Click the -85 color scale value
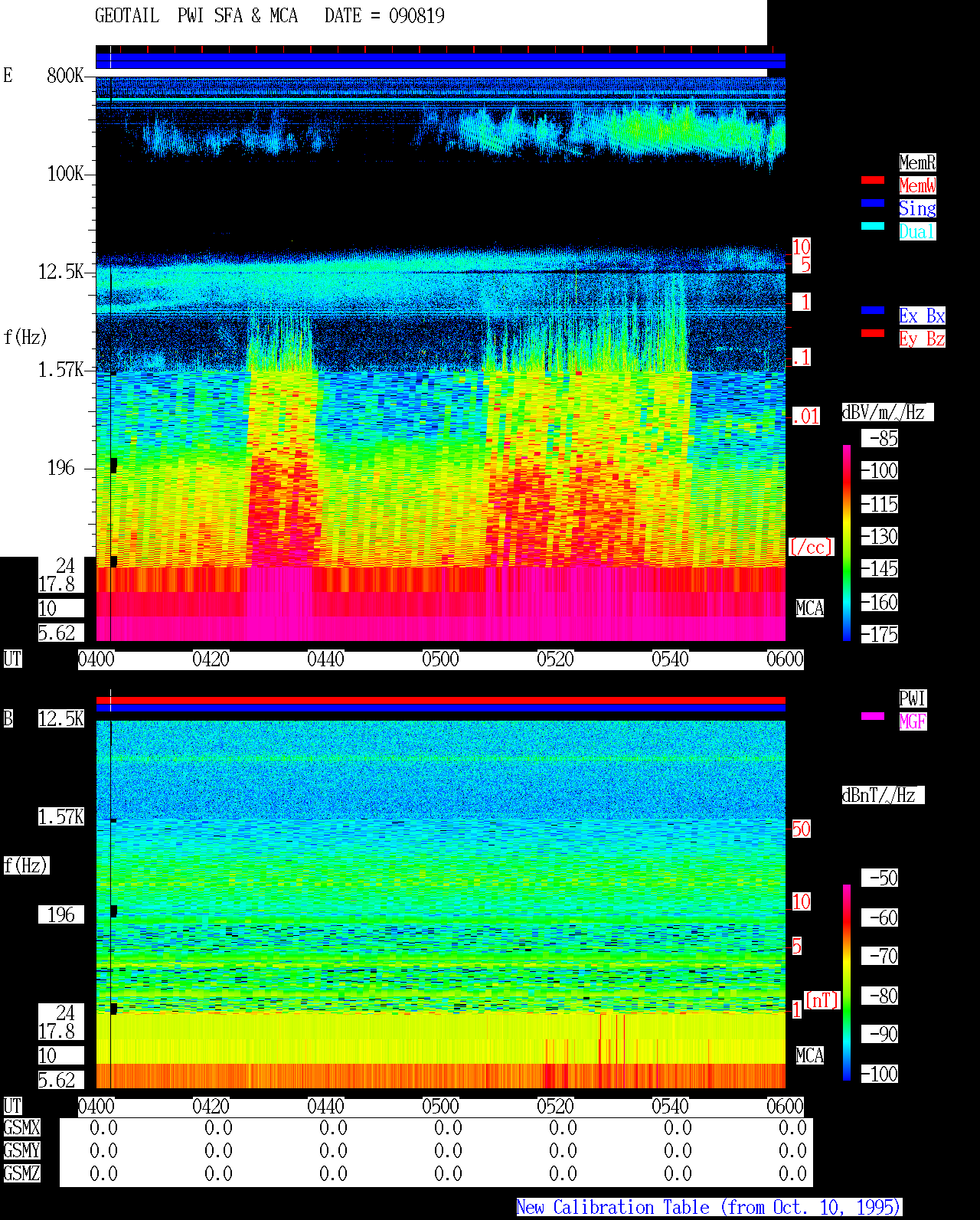This screenshot has width=980, height=1220. 880,438
